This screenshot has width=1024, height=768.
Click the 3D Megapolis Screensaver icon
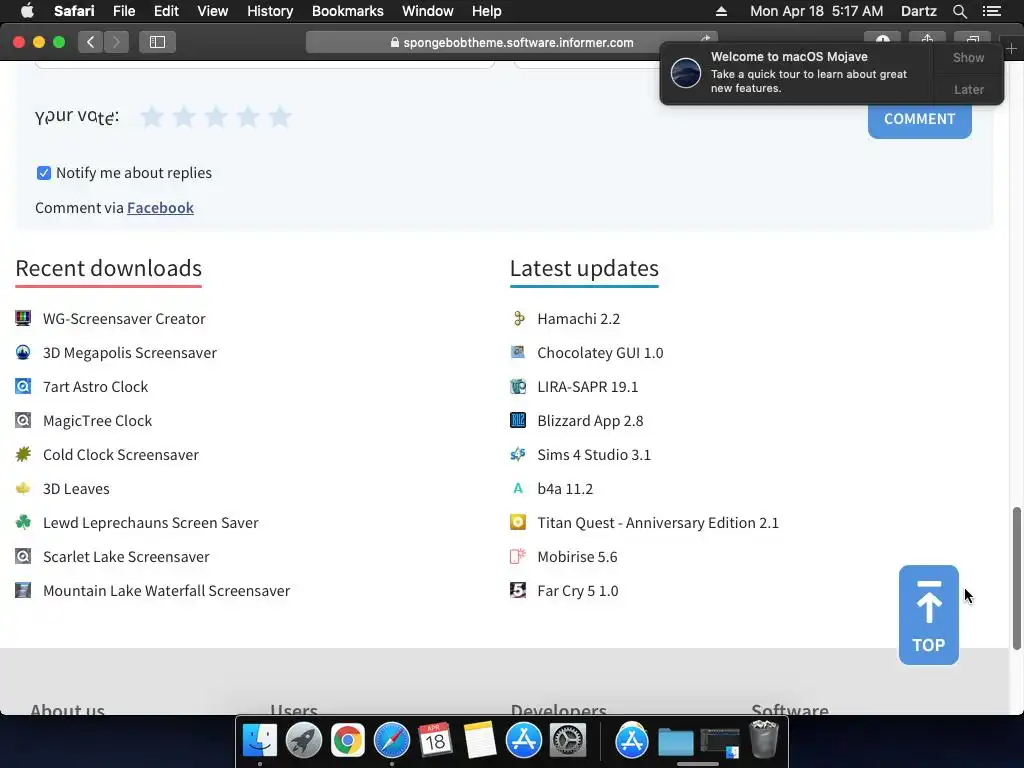point(23,352)
